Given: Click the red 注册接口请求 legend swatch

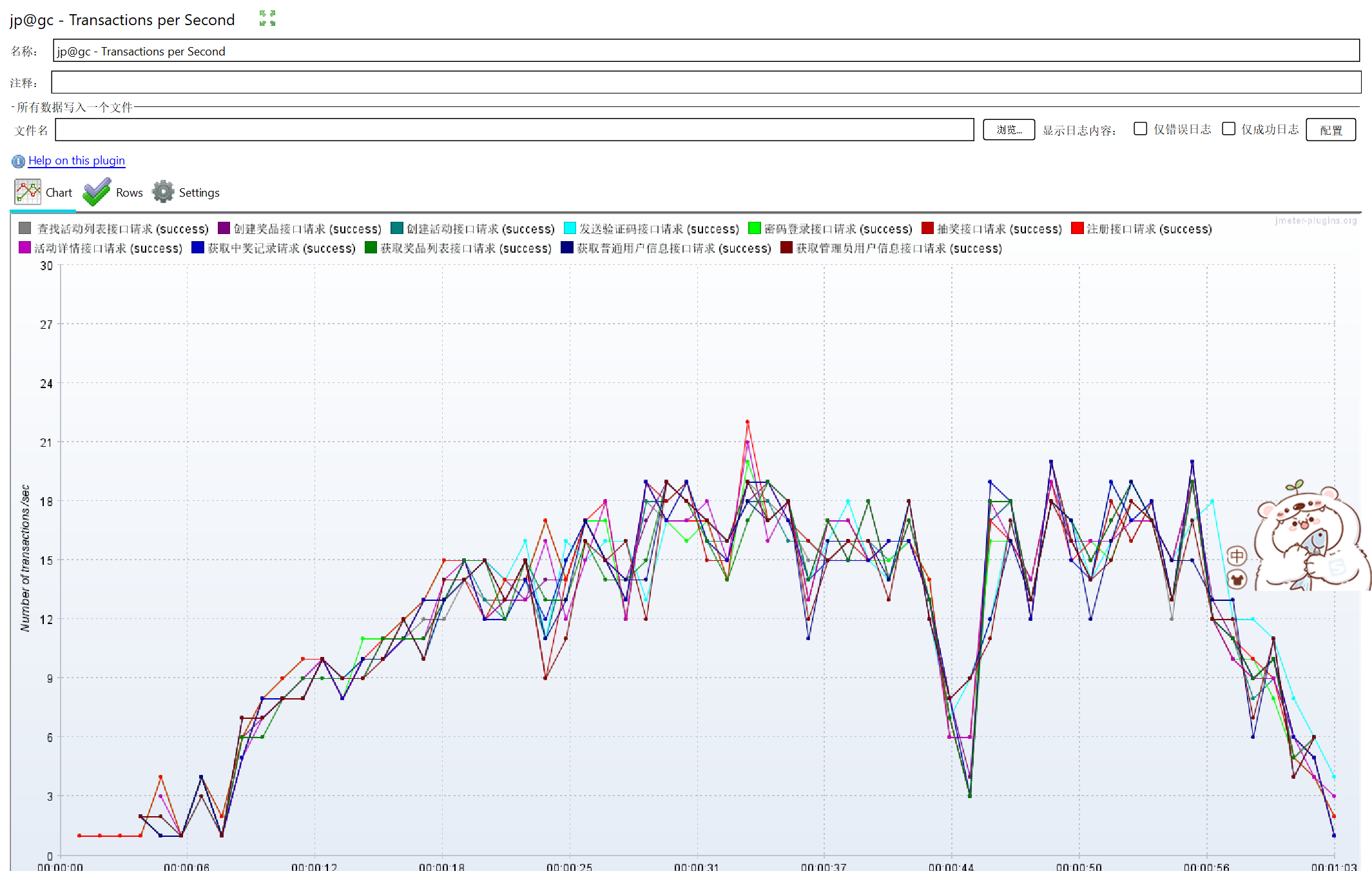Looking at the screenshot, I should (1077, 228).
